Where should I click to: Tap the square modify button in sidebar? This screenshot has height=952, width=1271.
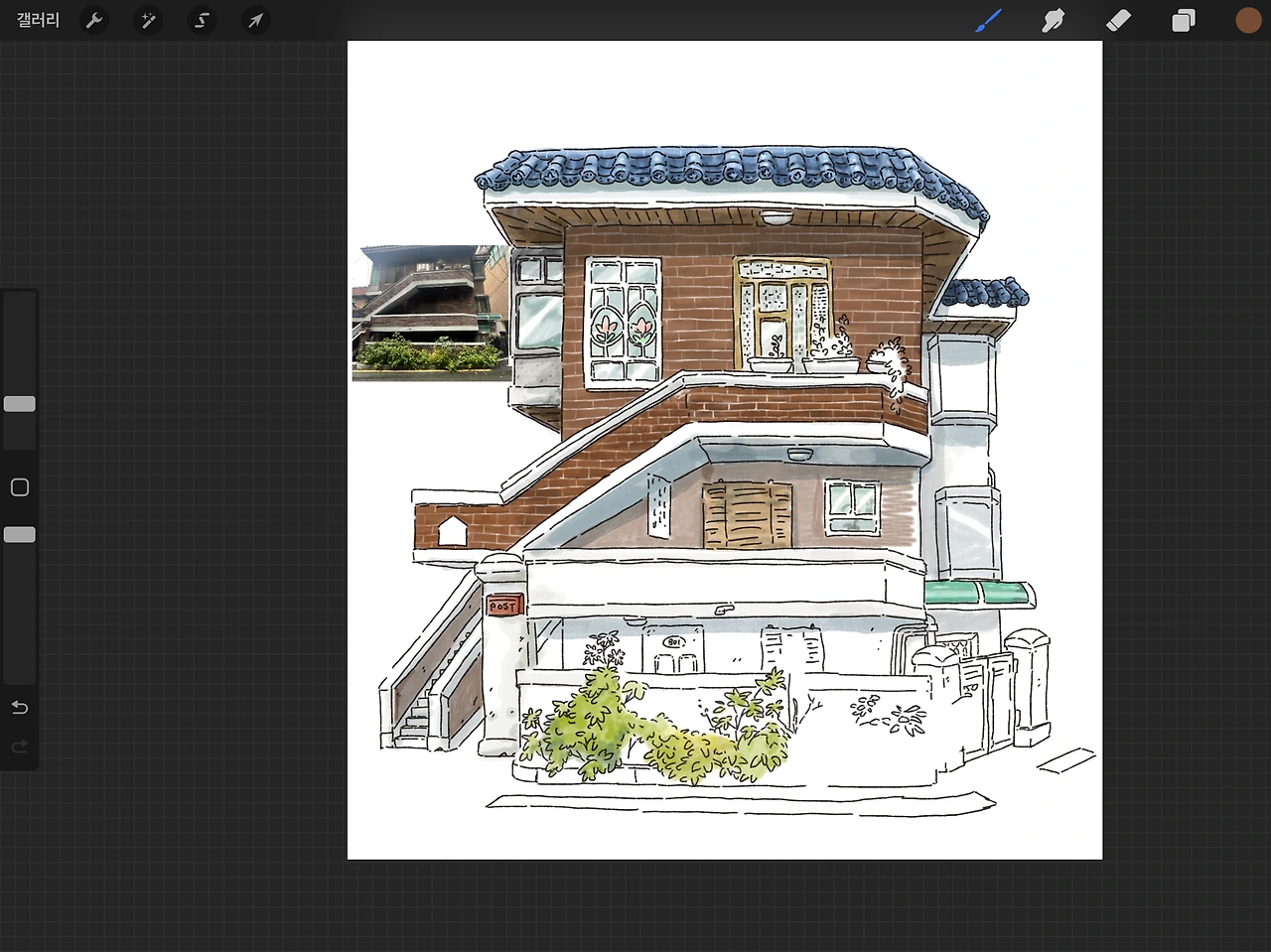coord(20,487)
